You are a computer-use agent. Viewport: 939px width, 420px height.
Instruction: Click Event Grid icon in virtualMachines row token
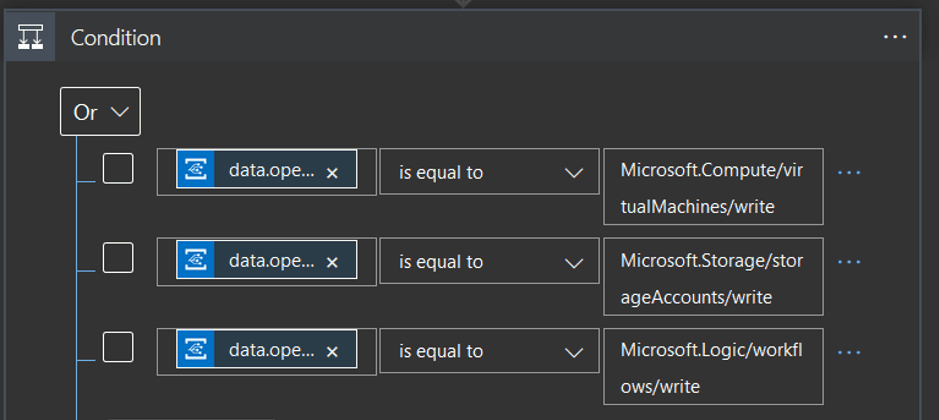coord(196,169)
